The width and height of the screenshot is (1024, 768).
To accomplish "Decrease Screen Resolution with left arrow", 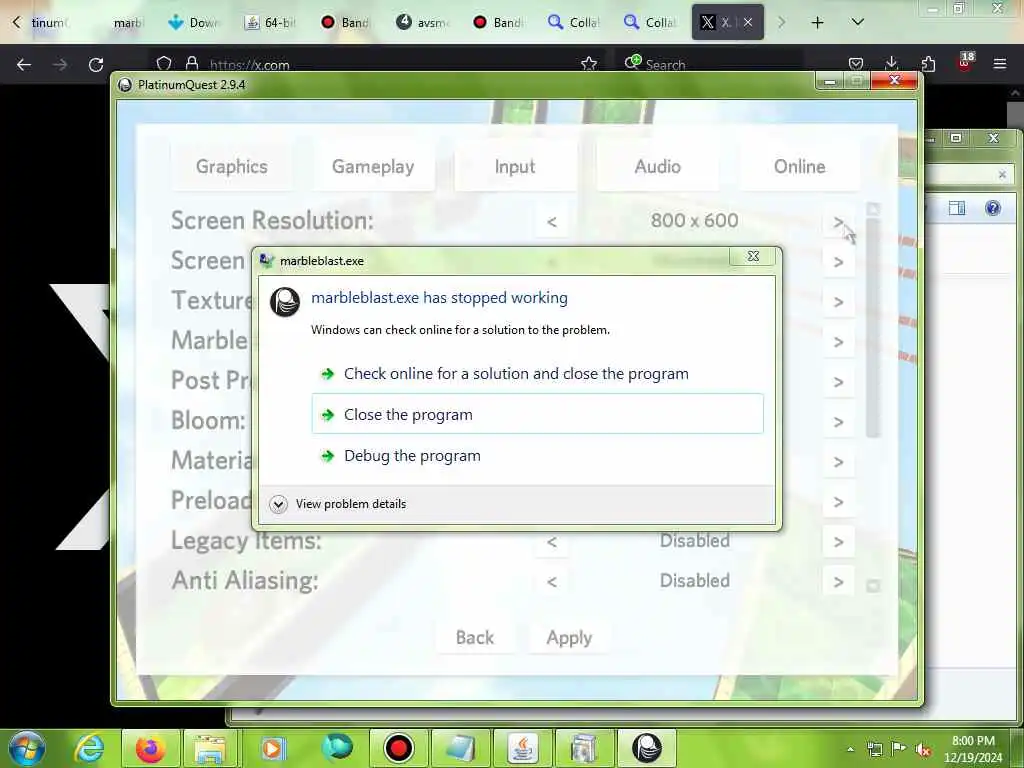I will pos(552,221).
